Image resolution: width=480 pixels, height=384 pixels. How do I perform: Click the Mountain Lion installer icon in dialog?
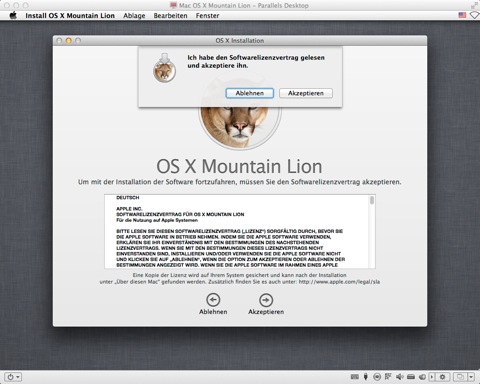[164, 68]
